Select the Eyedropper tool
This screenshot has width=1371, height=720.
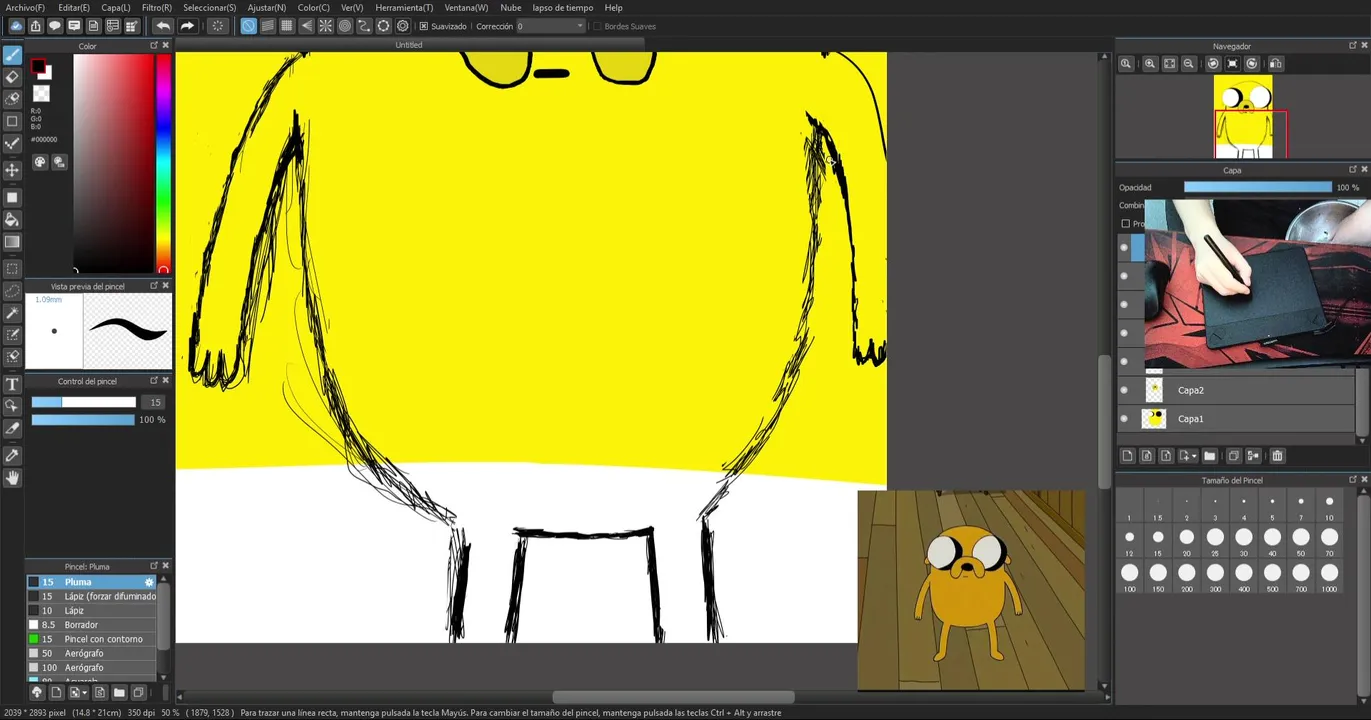(12, 455)
